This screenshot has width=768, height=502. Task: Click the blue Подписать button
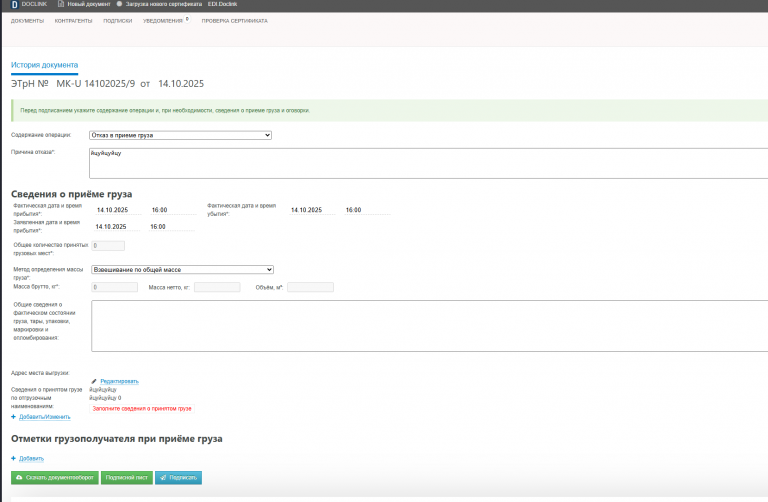coord(178,478)
